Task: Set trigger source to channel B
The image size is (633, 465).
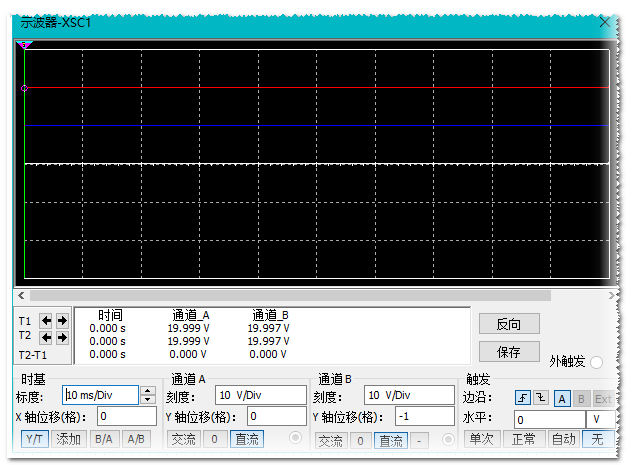Action: coord(581,399)
